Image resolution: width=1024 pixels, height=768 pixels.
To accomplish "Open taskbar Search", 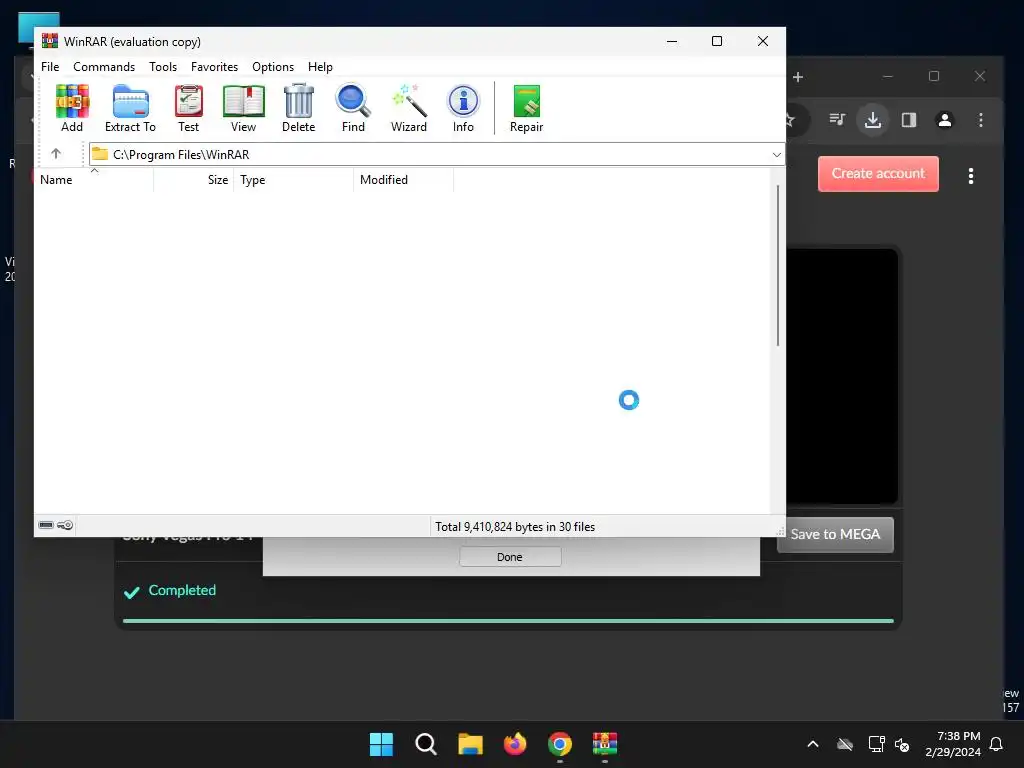I will click(426, 744).
